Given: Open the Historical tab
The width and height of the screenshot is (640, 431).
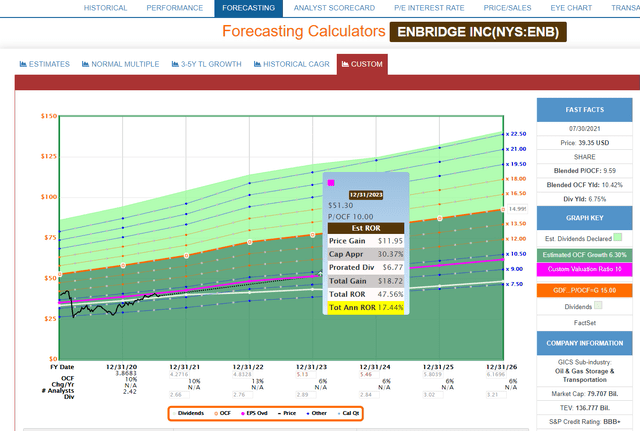Looking at the screenshot, I should coord(105,8).
